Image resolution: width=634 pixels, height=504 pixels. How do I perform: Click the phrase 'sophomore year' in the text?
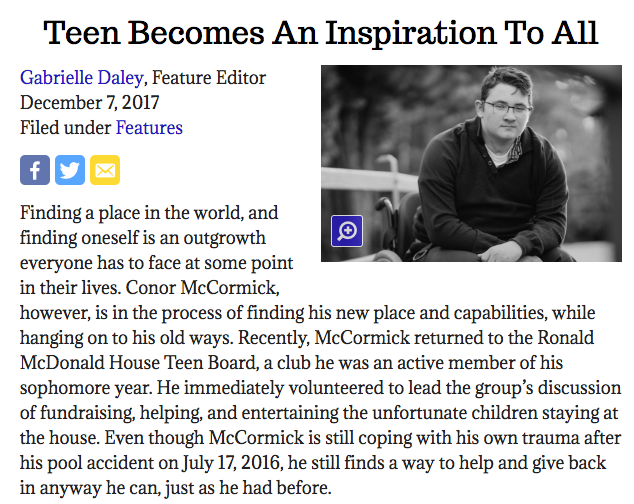(x=86, y=388)
